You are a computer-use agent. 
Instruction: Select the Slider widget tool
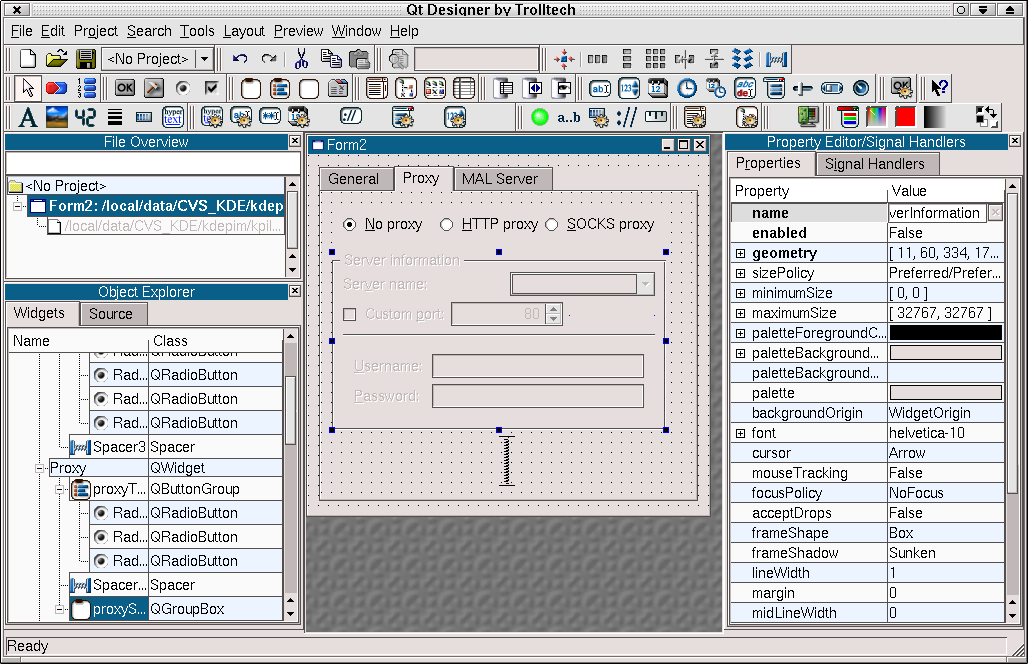click(x=802, y=88)
